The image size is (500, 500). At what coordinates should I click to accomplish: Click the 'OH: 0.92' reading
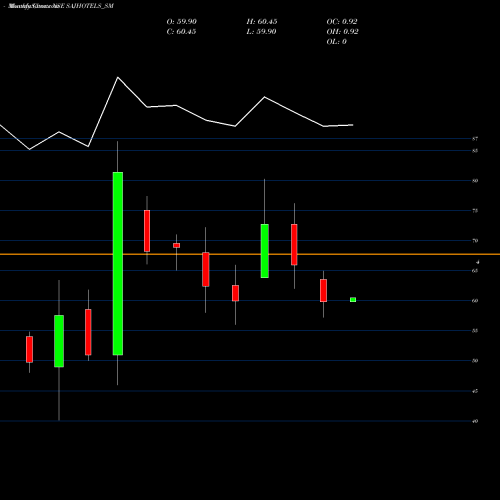click(x=342, y=32)
